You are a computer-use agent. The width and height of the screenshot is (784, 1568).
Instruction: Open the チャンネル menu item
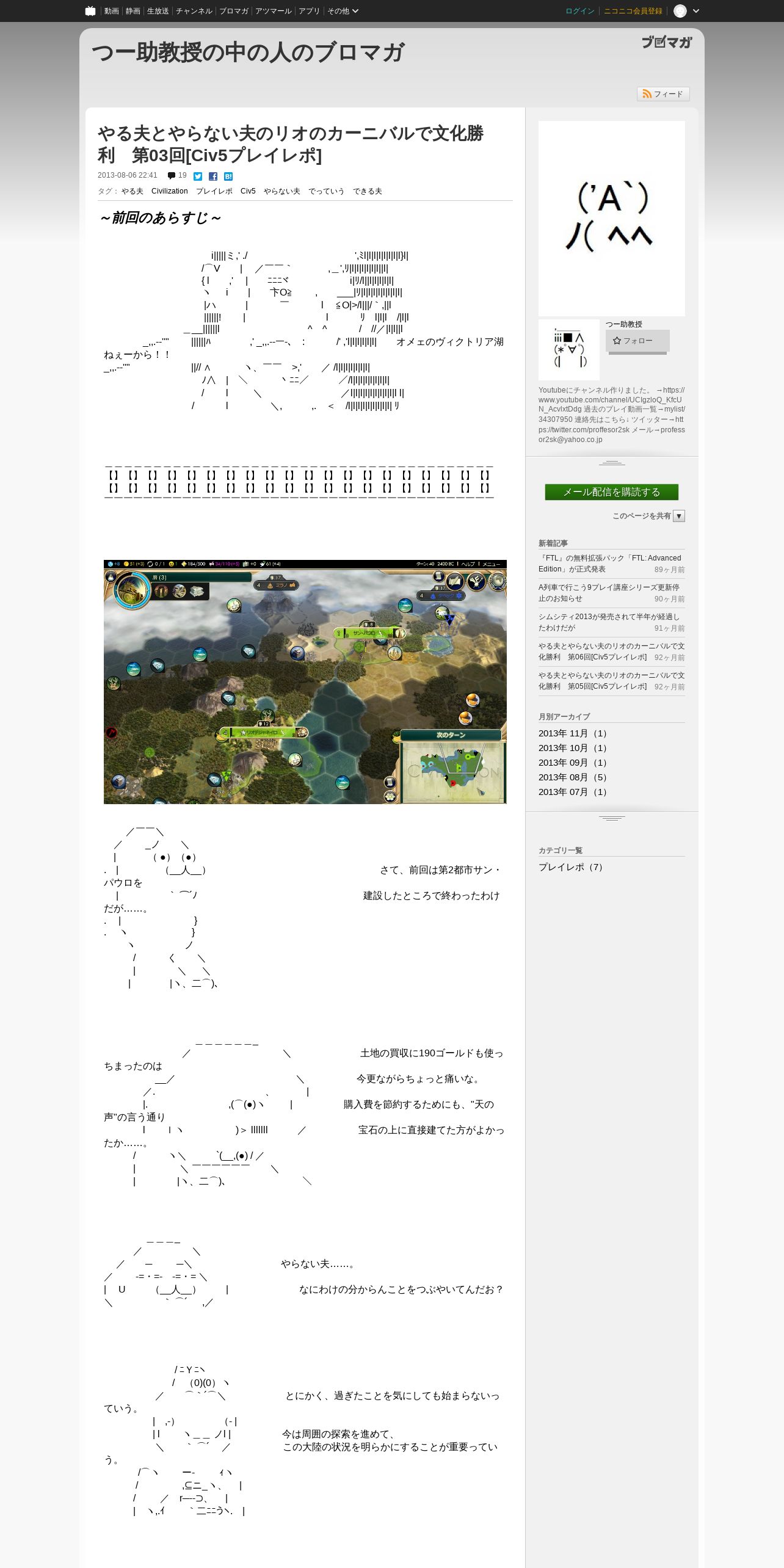click(194, 11)
